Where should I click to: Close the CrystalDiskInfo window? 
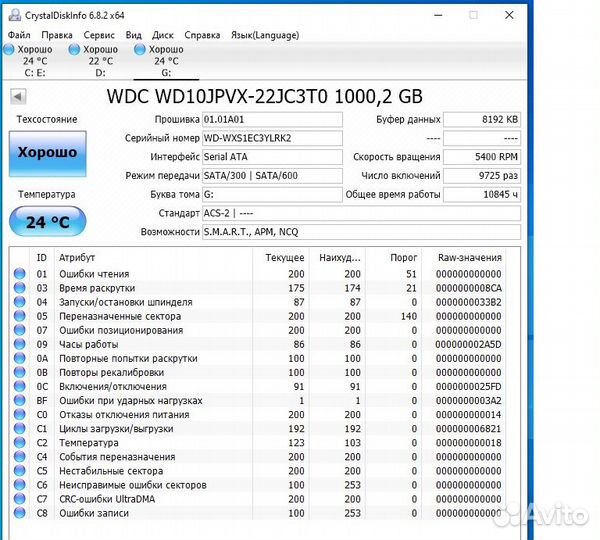[509, 15]
